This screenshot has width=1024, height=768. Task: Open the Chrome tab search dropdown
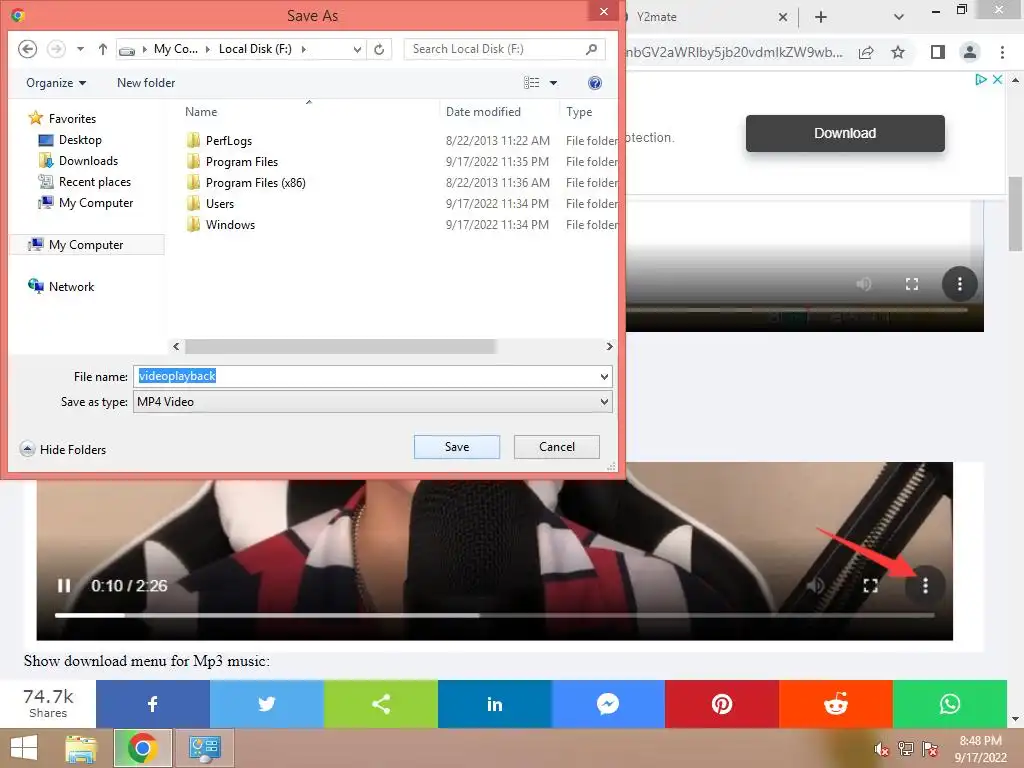[x=899, y=17]
